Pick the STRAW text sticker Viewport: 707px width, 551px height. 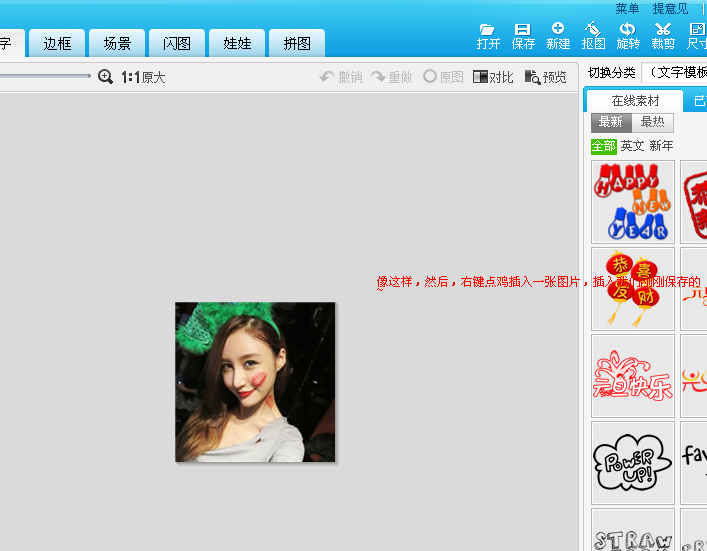tap(633, 530)
